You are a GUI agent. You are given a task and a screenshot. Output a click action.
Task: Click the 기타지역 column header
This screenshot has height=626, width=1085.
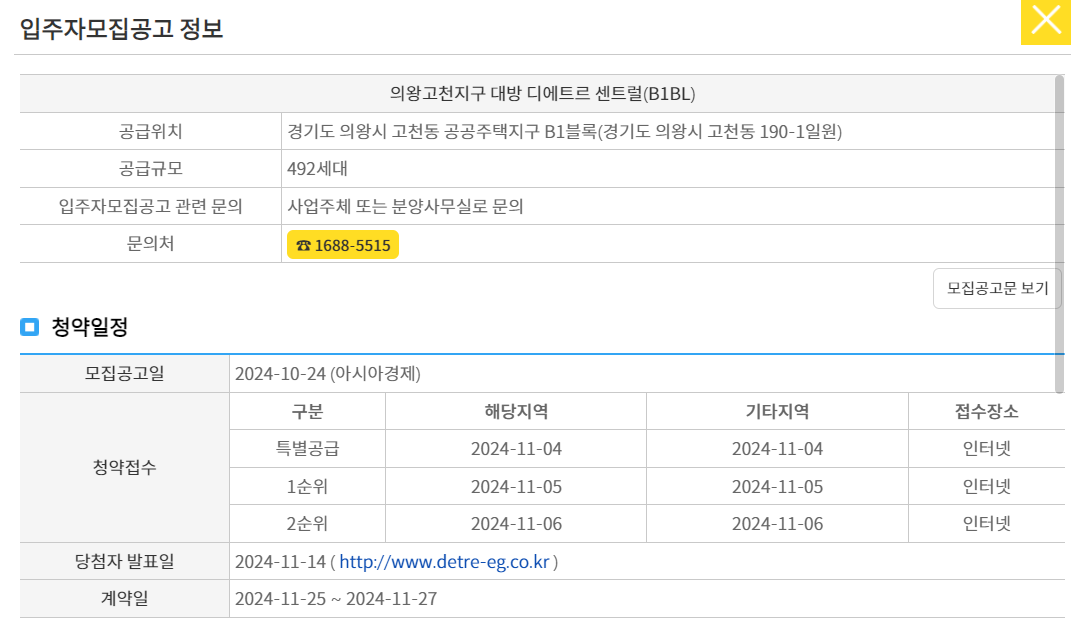point(775,410)
